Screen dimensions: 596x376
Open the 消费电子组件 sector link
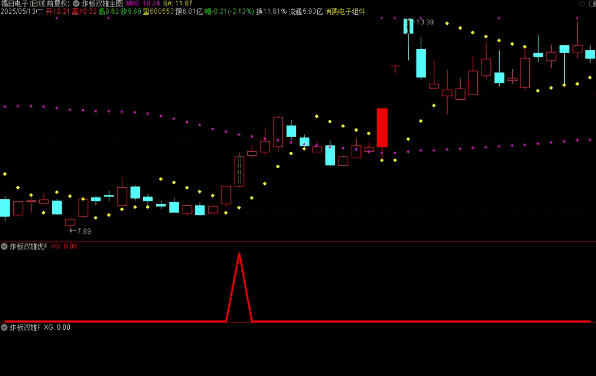(x=345, y=12)
